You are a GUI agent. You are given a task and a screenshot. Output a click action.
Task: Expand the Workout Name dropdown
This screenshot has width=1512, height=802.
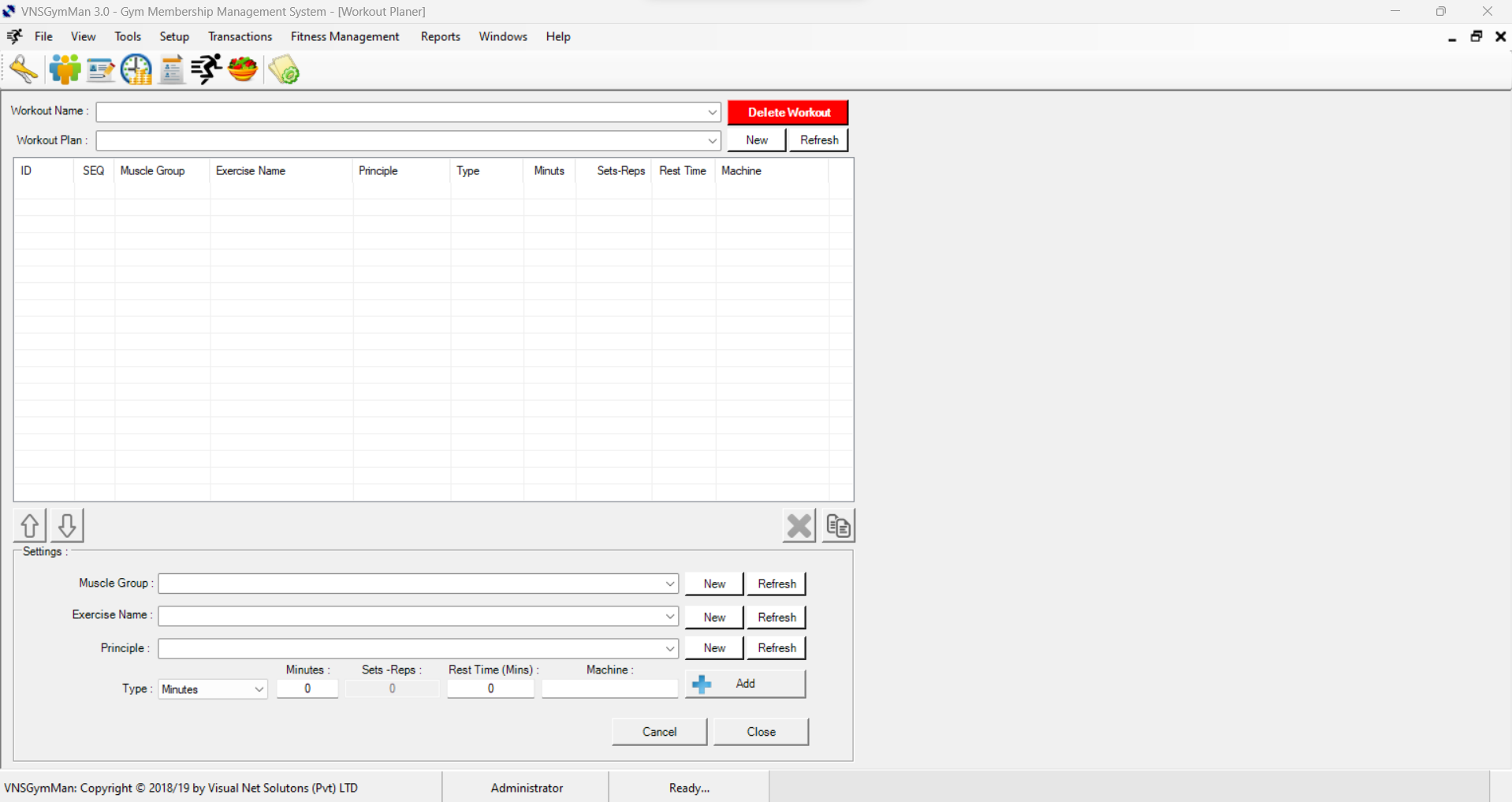pos(712,112)
